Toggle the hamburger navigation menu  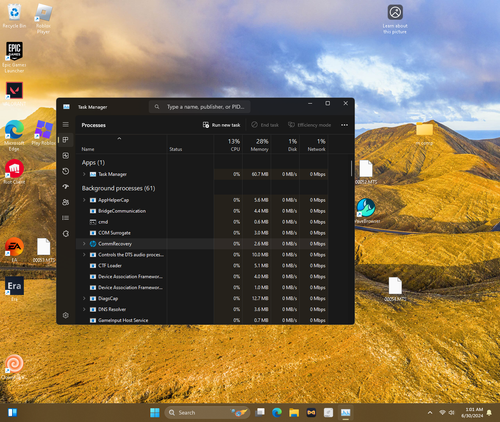coord(66,124)
